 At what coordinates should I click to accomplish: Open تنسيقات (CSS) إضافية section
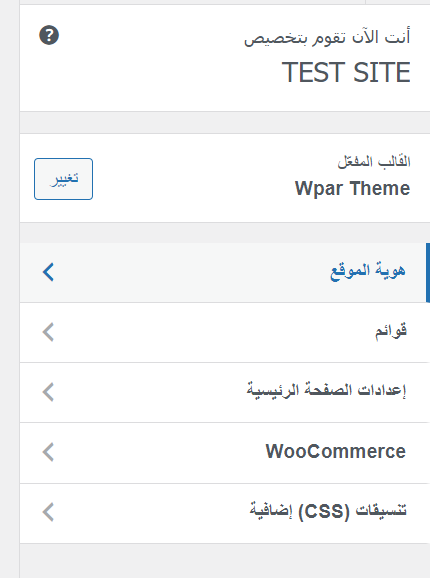[x=225, y=513]
